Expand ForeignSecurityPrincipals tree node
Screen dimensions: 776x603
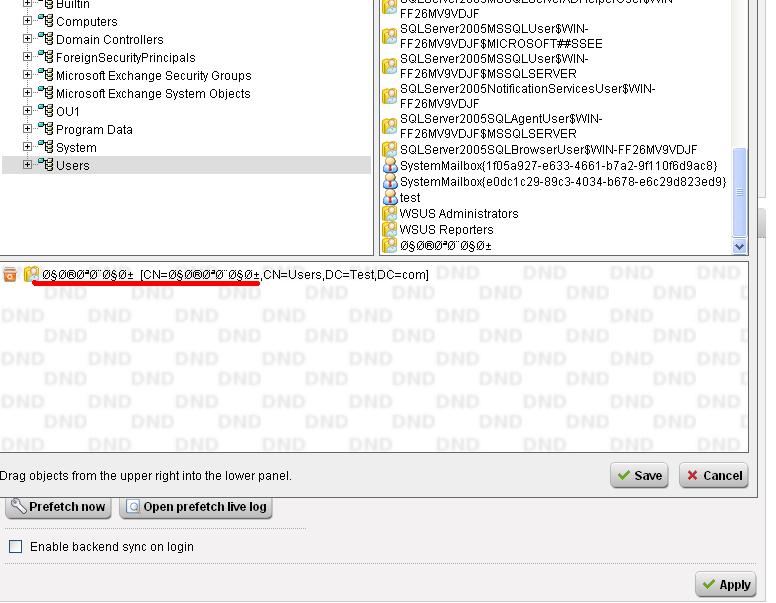(27, 57)
